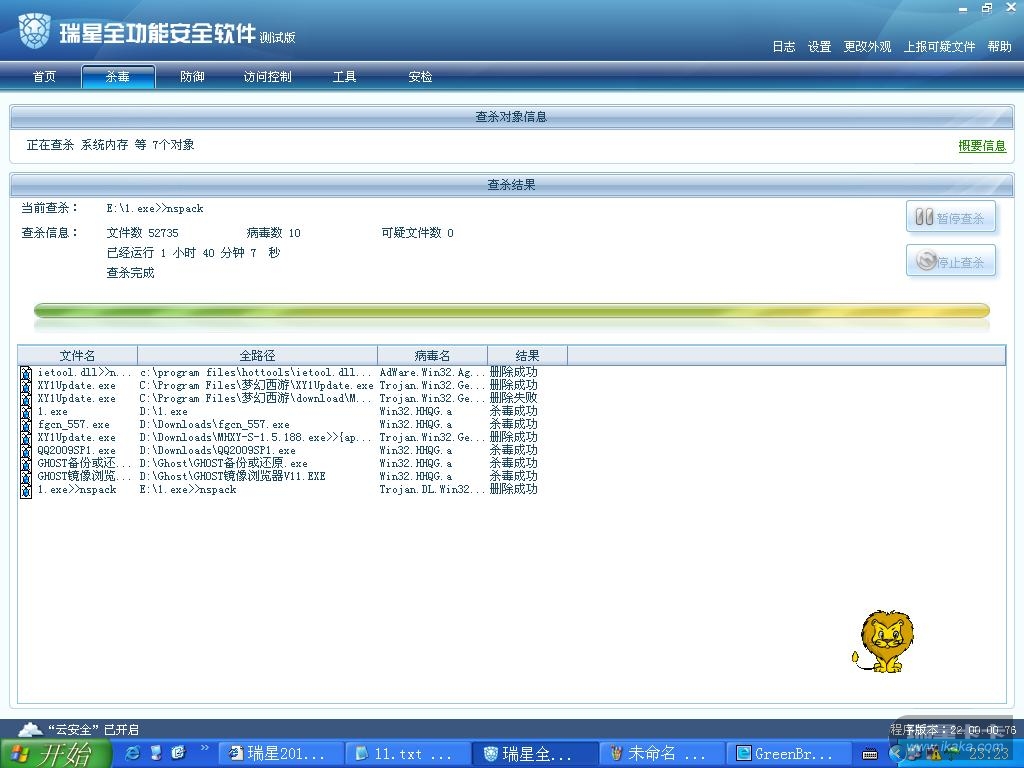Viewport: 1024px width, 768px height.
Task: Sort by the 文件名 column header
Action: pyautogui.click(x=77, y=356)
